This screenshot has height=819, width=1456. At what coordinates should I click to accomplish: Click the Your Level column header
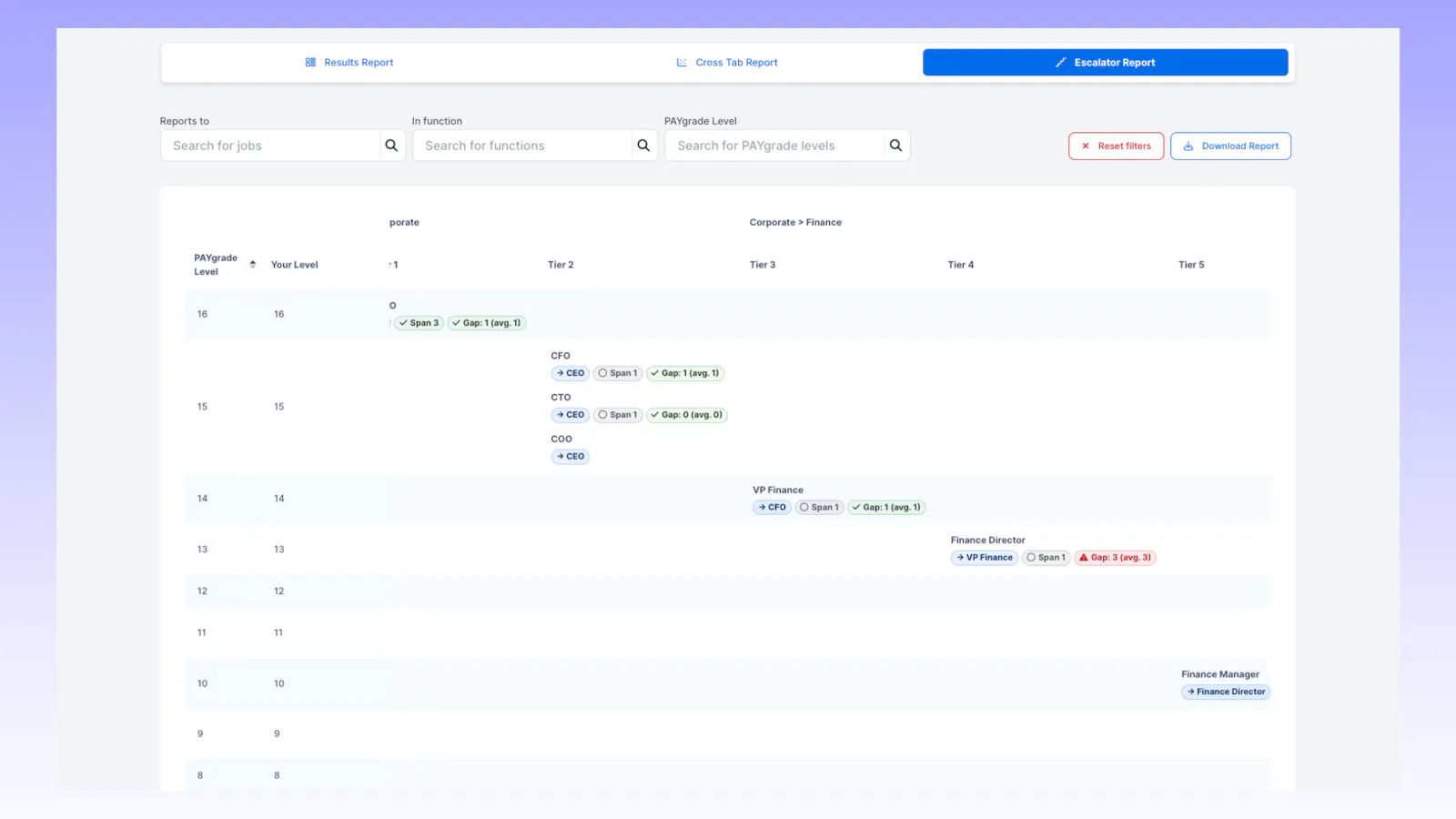(x=295, y=265)
